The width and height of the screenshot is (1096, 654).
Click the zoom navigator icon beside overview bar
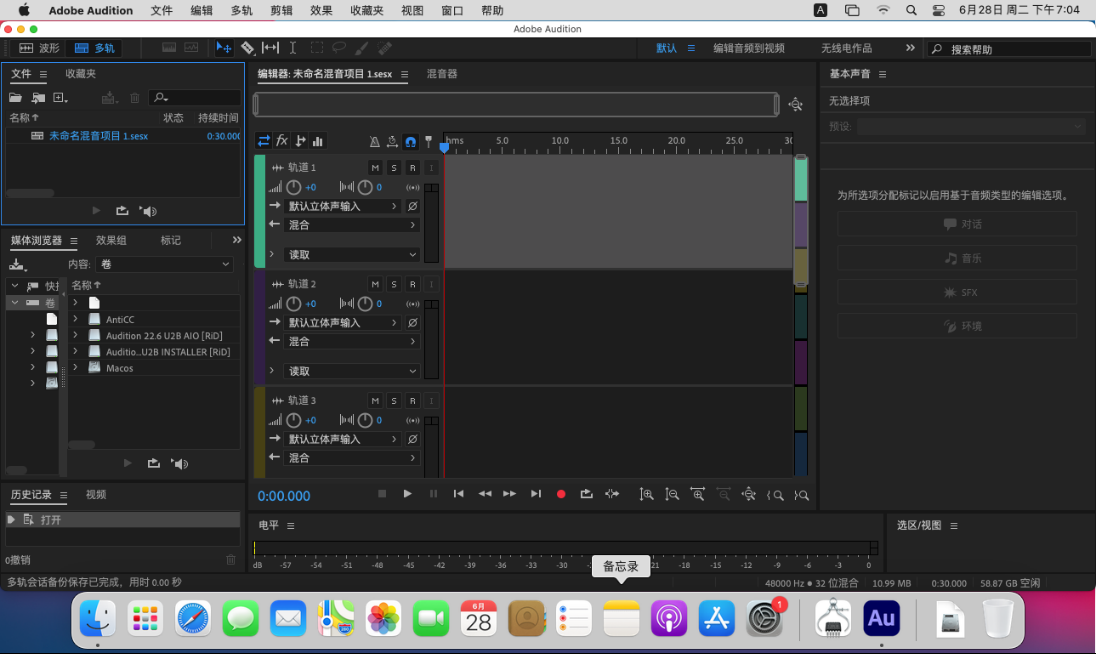pyautogui.click(x=795, y=105)
